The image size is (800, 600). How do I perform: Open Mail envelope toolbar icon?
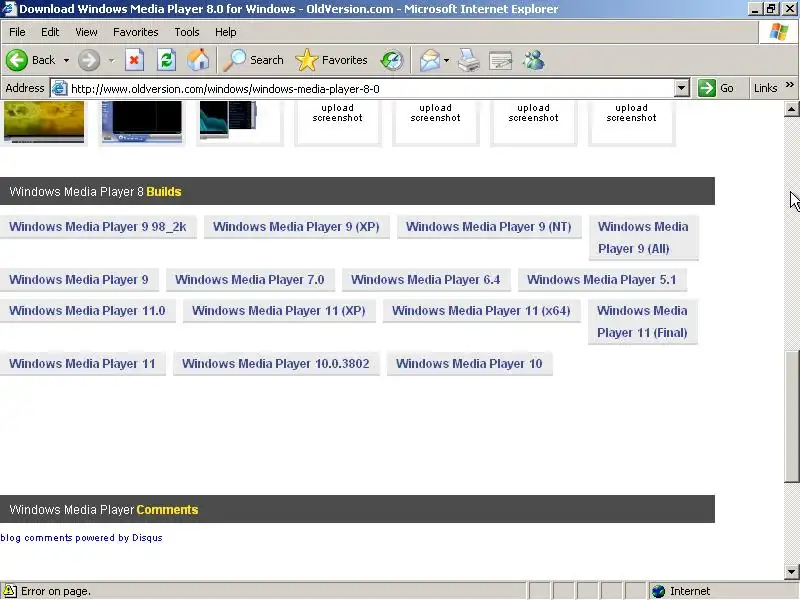click(x=430, y=60)
